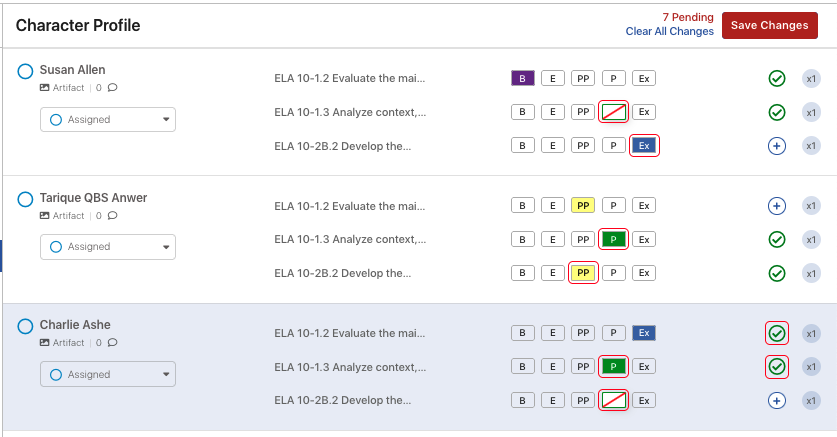Click green checkmark for Tarique's ELA 10-2B.2 row
This screenshot has width=837, height=437.
point(777,273)
